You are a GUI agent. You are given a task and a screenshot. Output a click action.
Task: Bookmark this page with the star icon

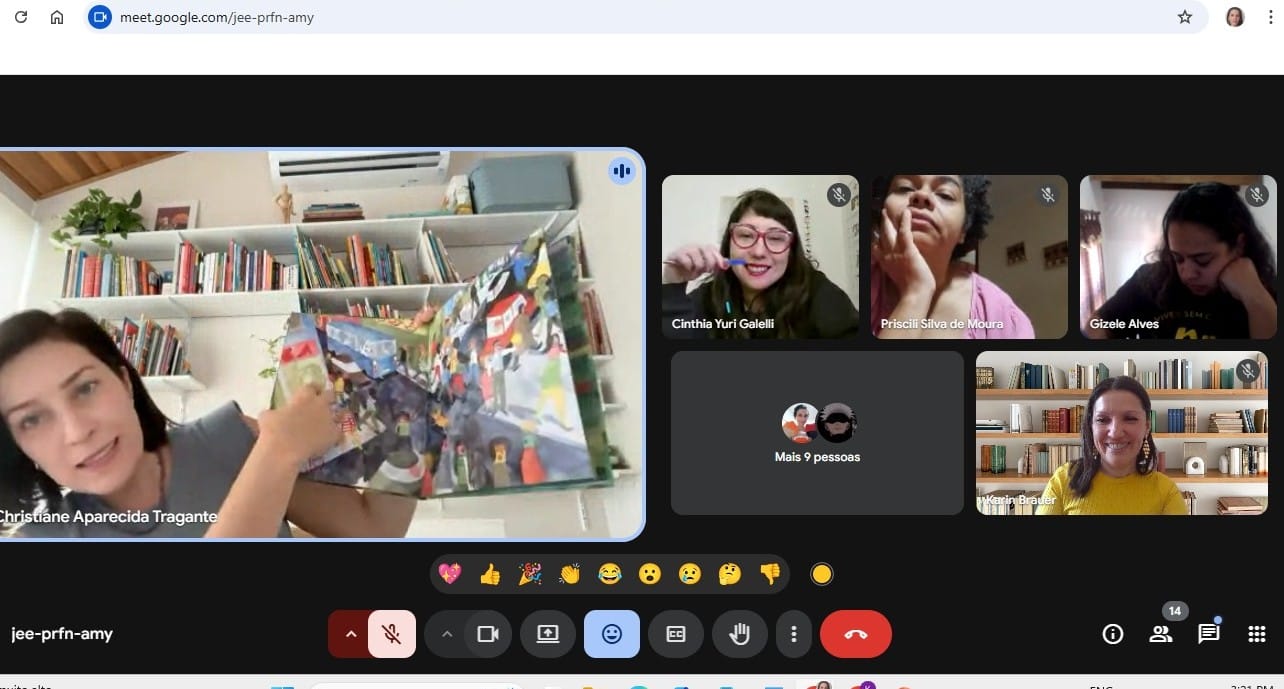click(x=1185, y=17)
